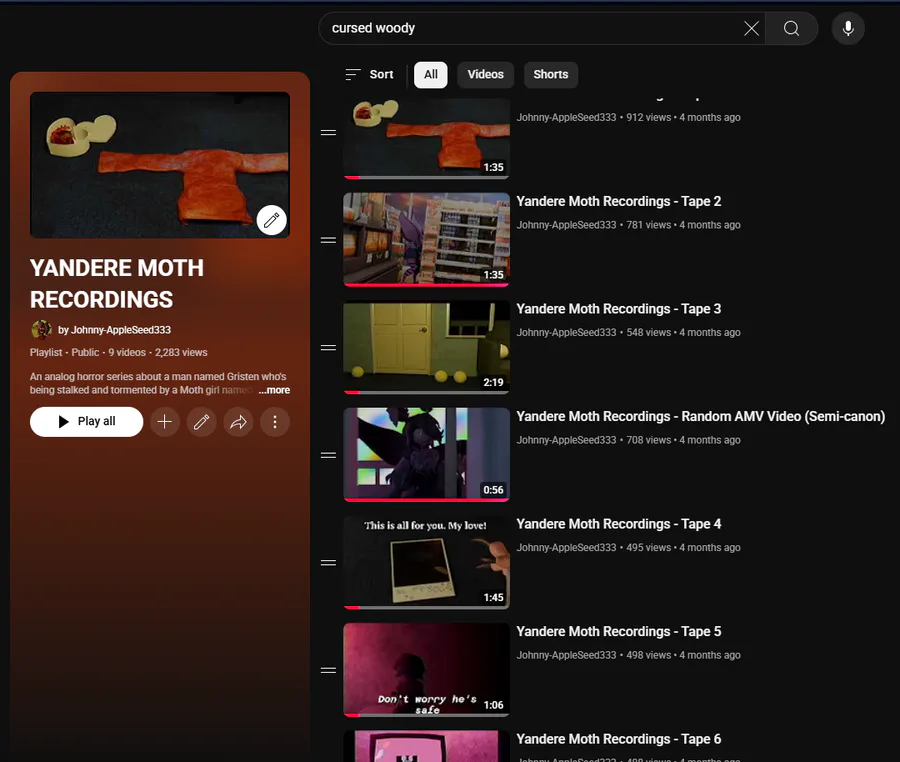Open channel avatar of Johnny-AppleSeed333 in playlist panel
This screenshot has width=900, height=762.
(41, 330)
